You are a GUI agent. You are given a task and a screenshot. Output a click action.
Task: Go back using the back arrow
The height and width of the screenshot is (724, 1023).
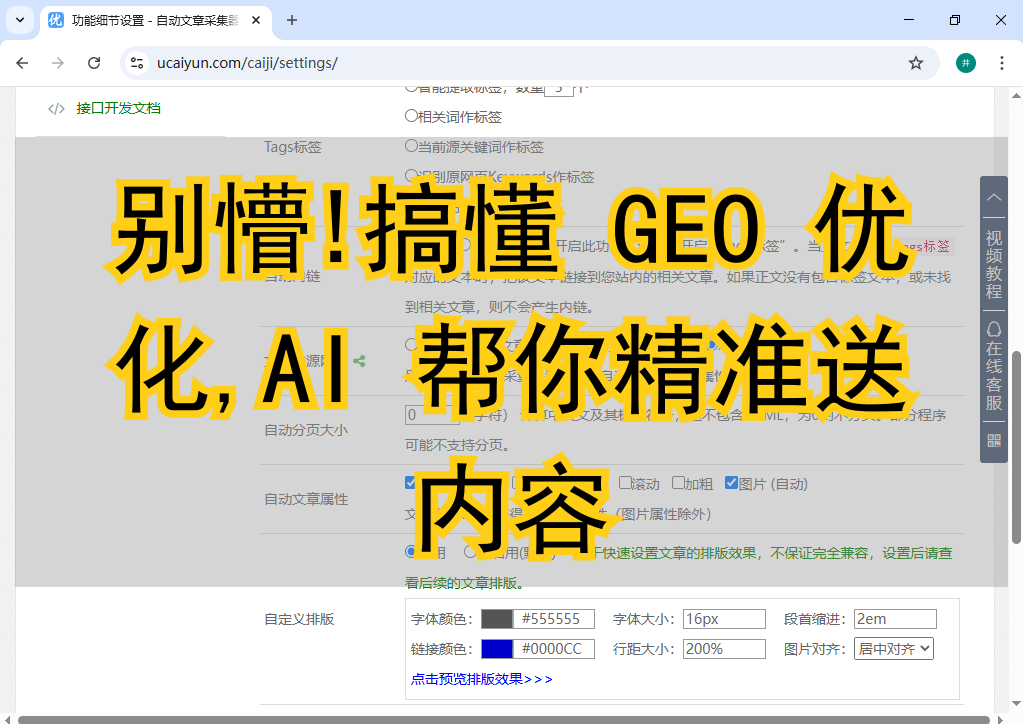coord(22,63)
